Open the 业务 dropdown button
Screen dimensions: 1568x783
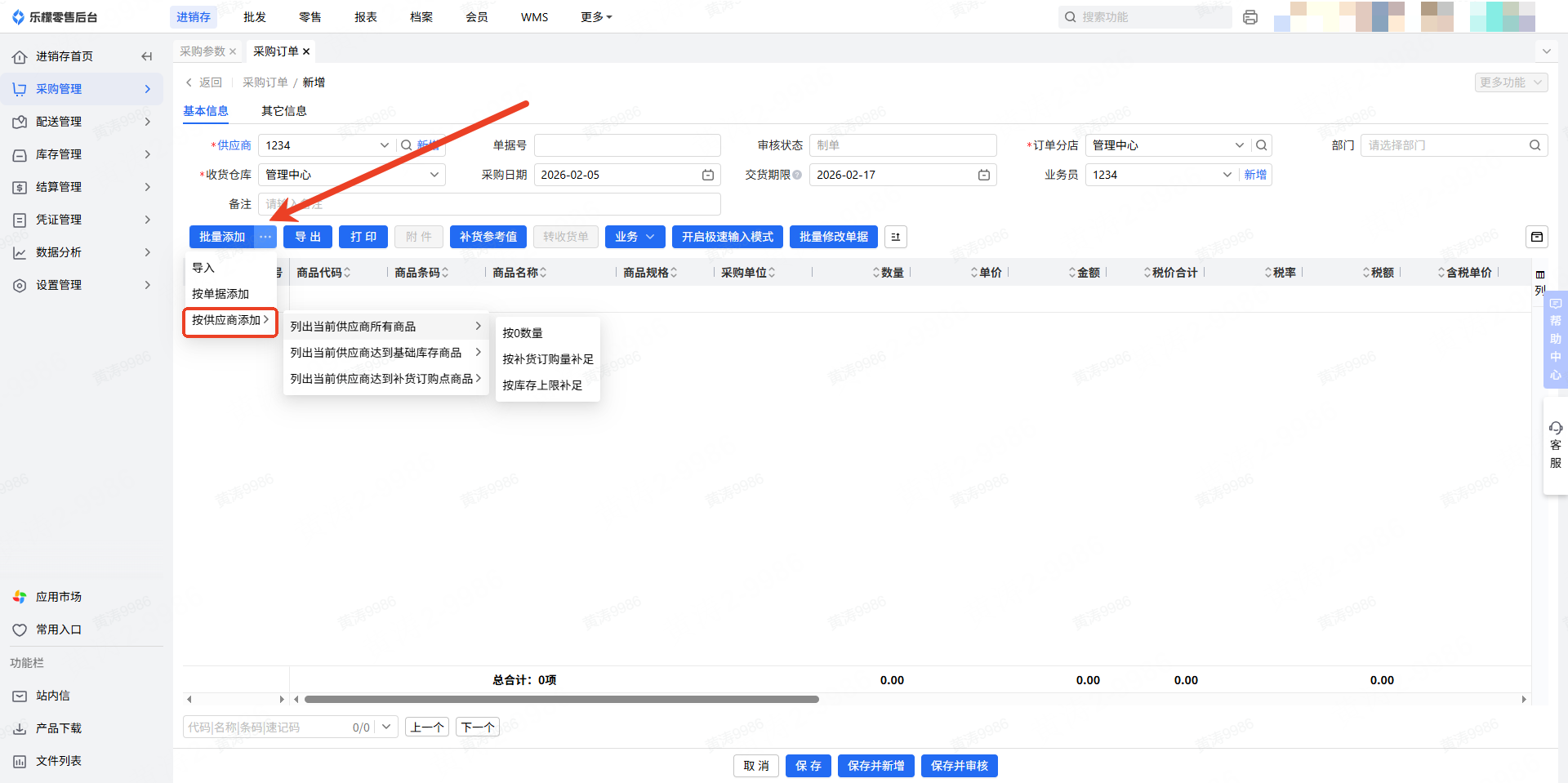[x=635, y=237]
